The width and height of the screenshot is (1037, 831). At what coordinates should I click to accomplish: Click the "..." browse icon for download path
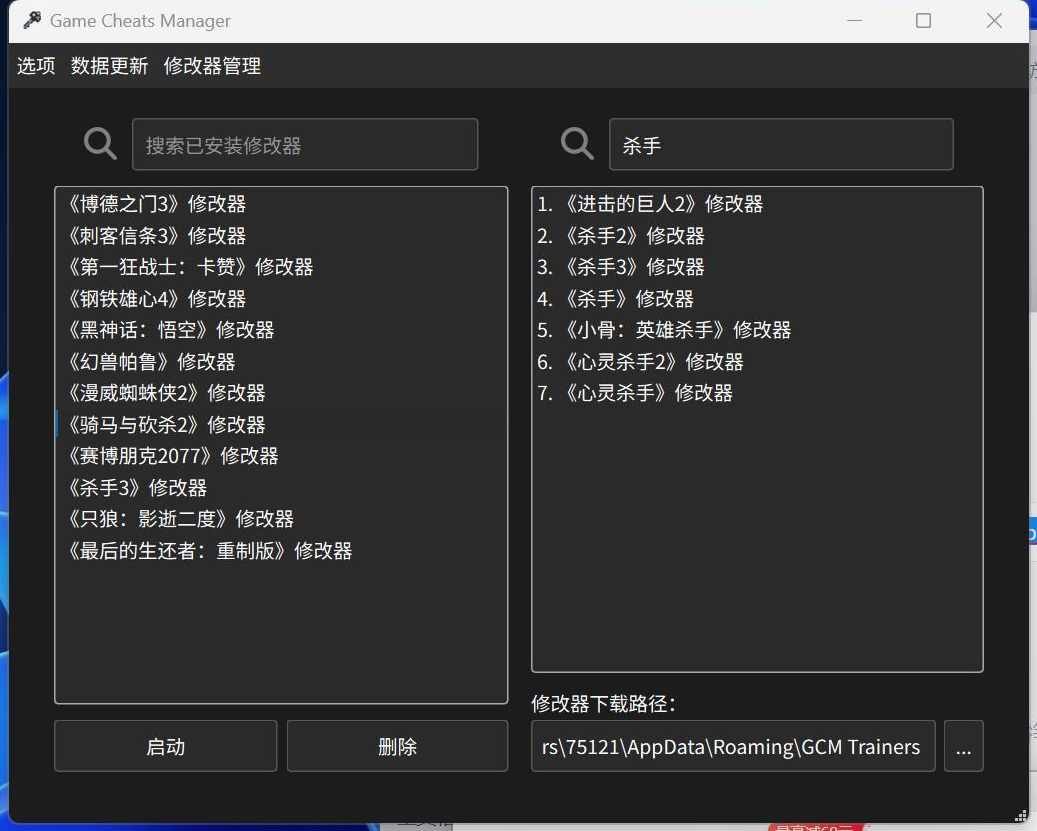click(x=964, y=746)
